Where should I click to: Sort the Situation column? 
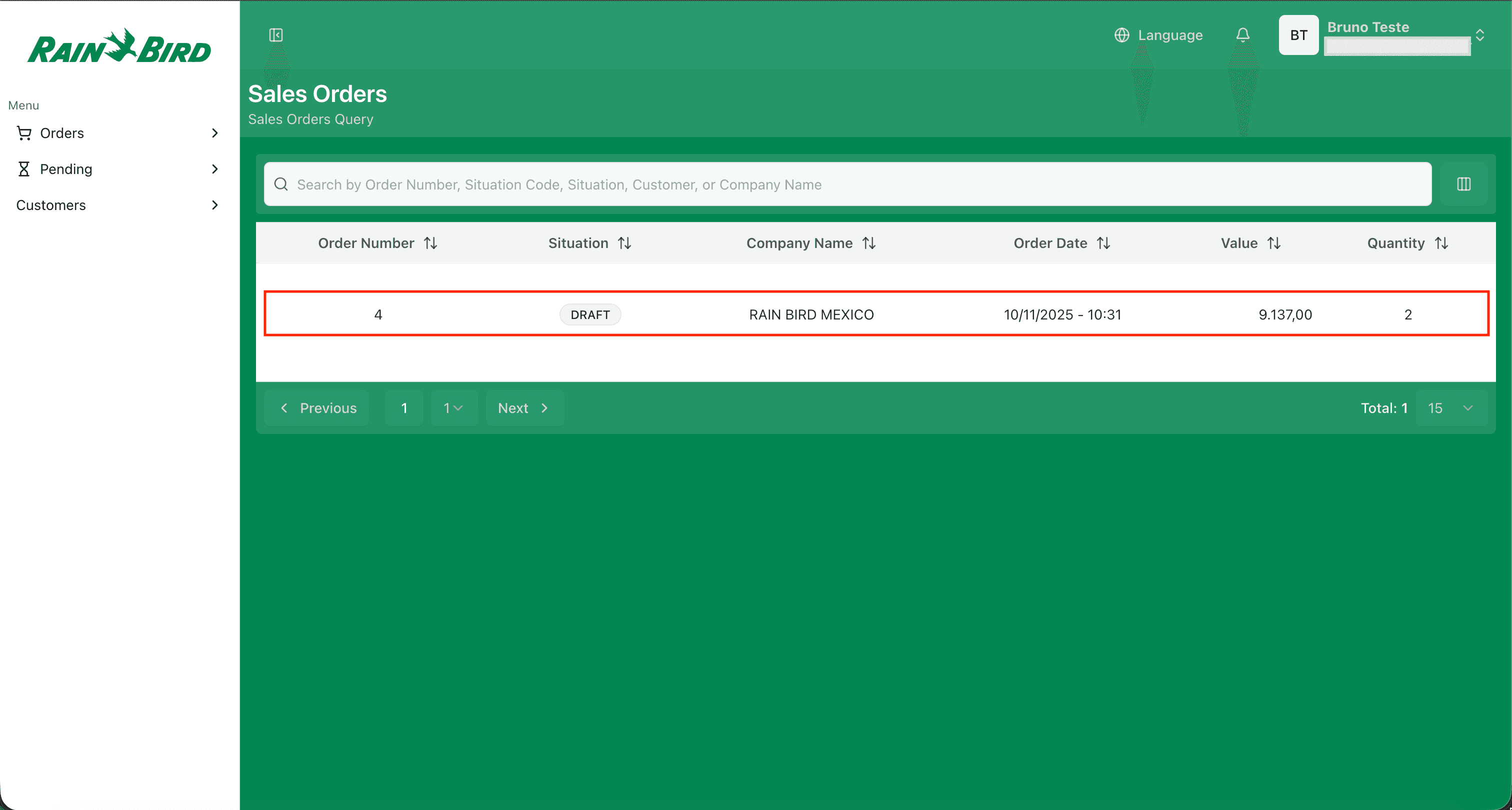pos(624,243)
